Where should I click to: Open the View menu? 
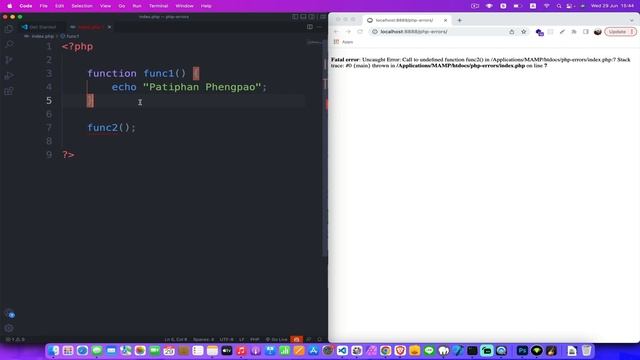tap(105, 6)
